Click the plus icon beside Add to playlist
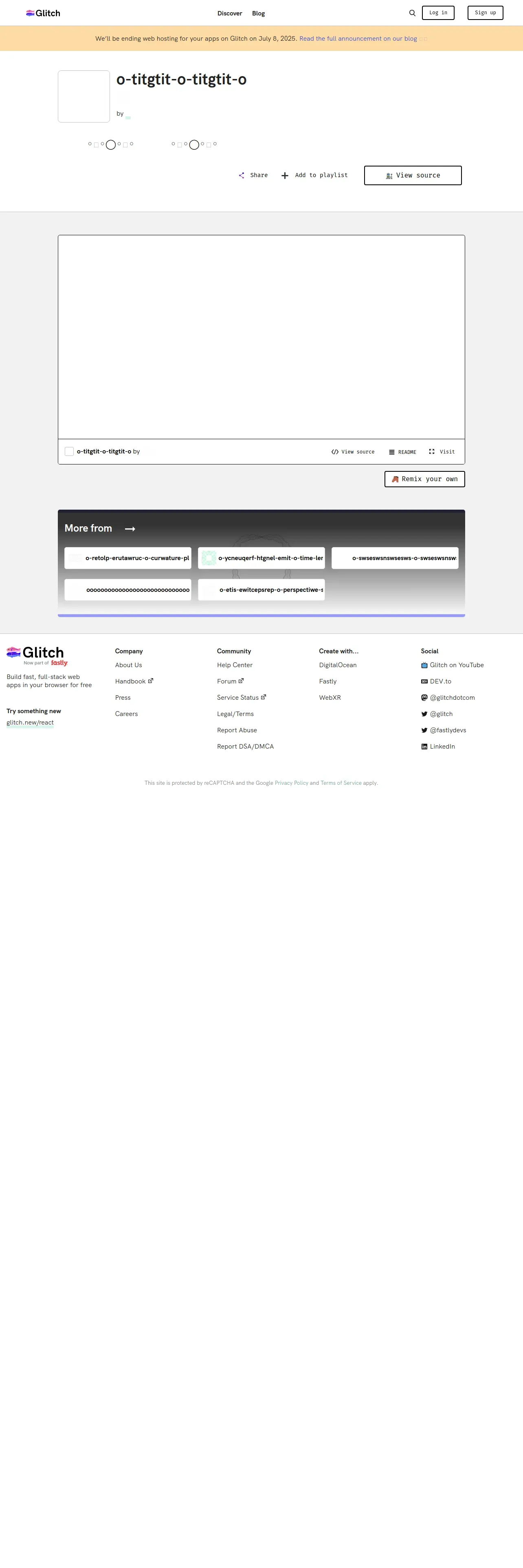 click(285, 175)
